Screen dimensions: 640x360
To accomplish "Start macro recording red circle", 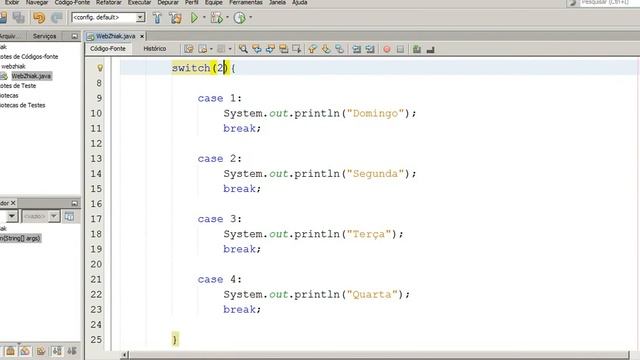I will tap(387, 49).
